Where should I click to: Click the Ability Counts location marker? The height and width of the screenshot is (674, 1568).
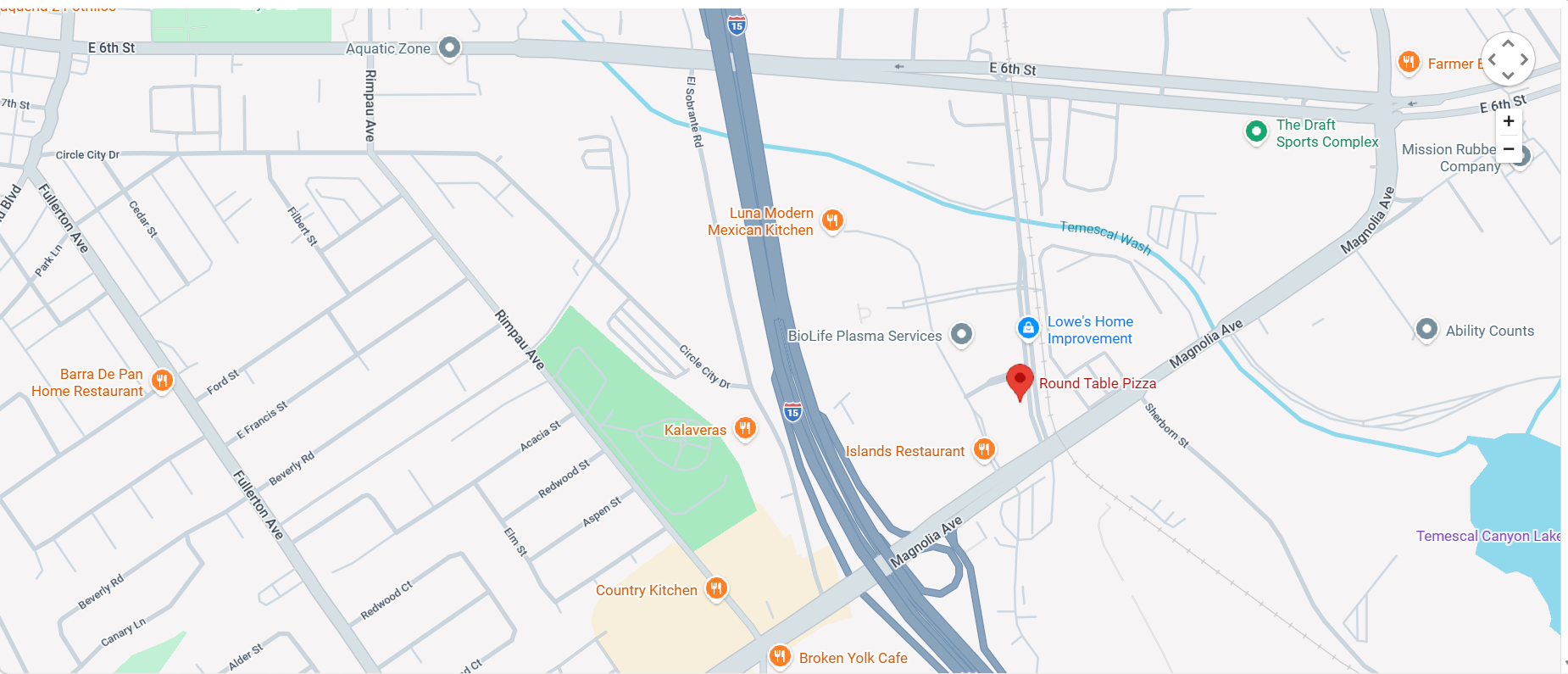click(x=1426, y=329)
